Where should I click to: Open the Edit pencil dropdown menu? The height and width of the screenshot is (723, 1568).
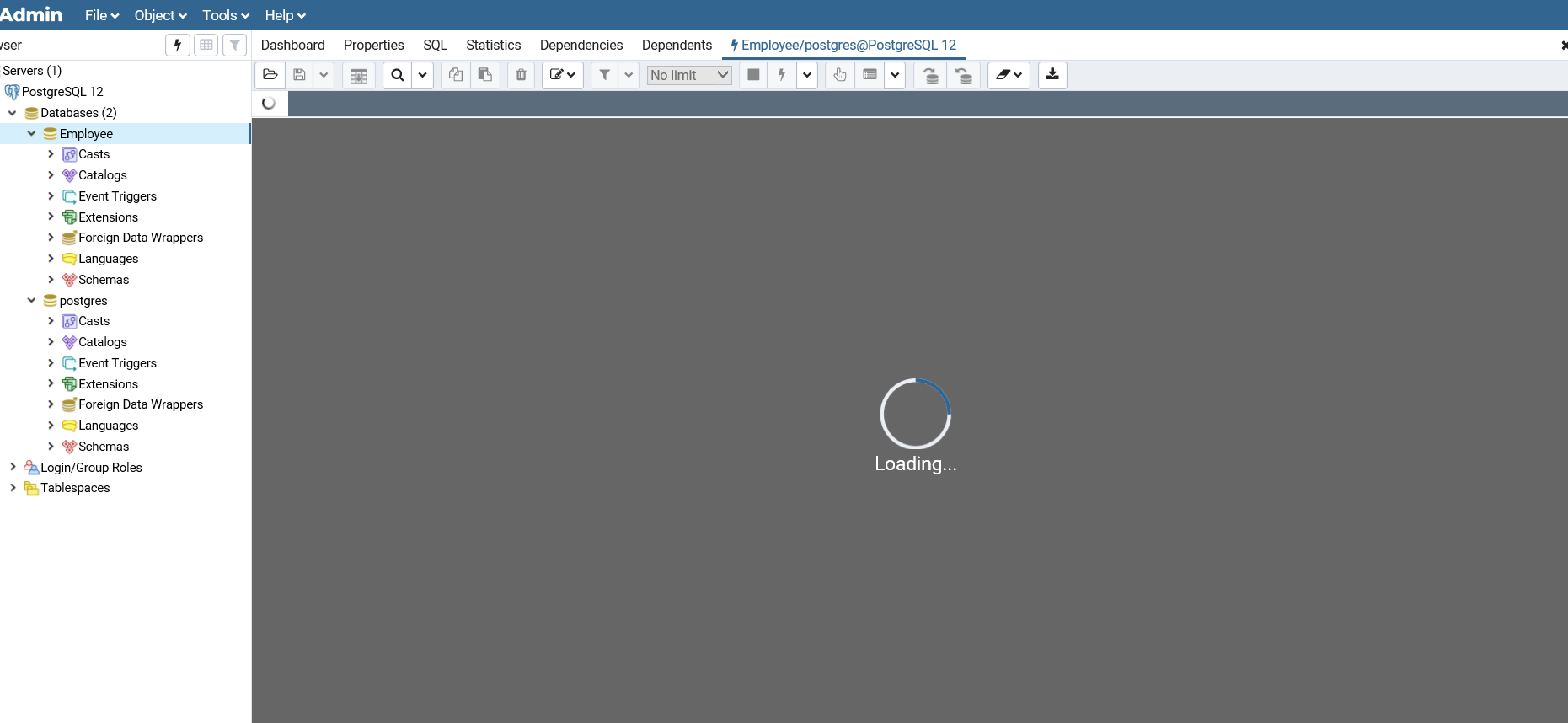(x=562, y=75)
